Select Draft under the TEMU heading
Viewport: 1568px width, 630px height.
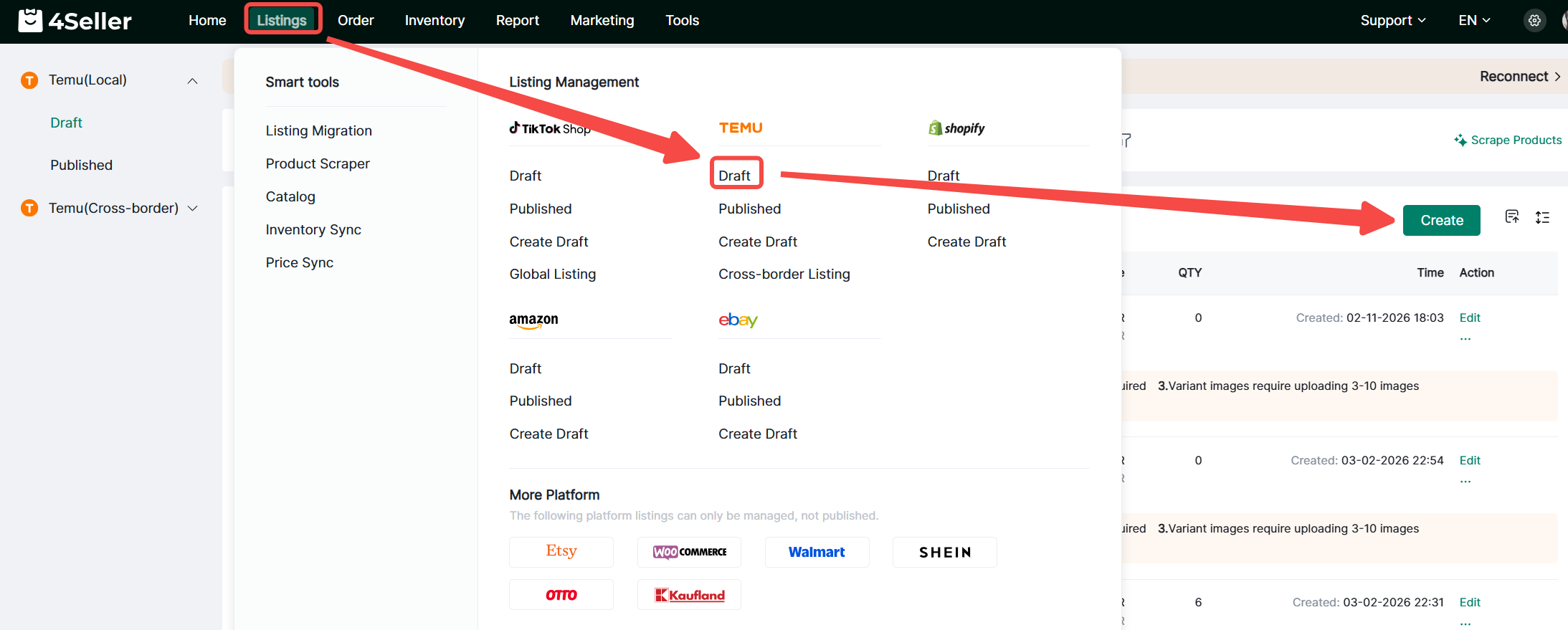(x=735, y=175)
